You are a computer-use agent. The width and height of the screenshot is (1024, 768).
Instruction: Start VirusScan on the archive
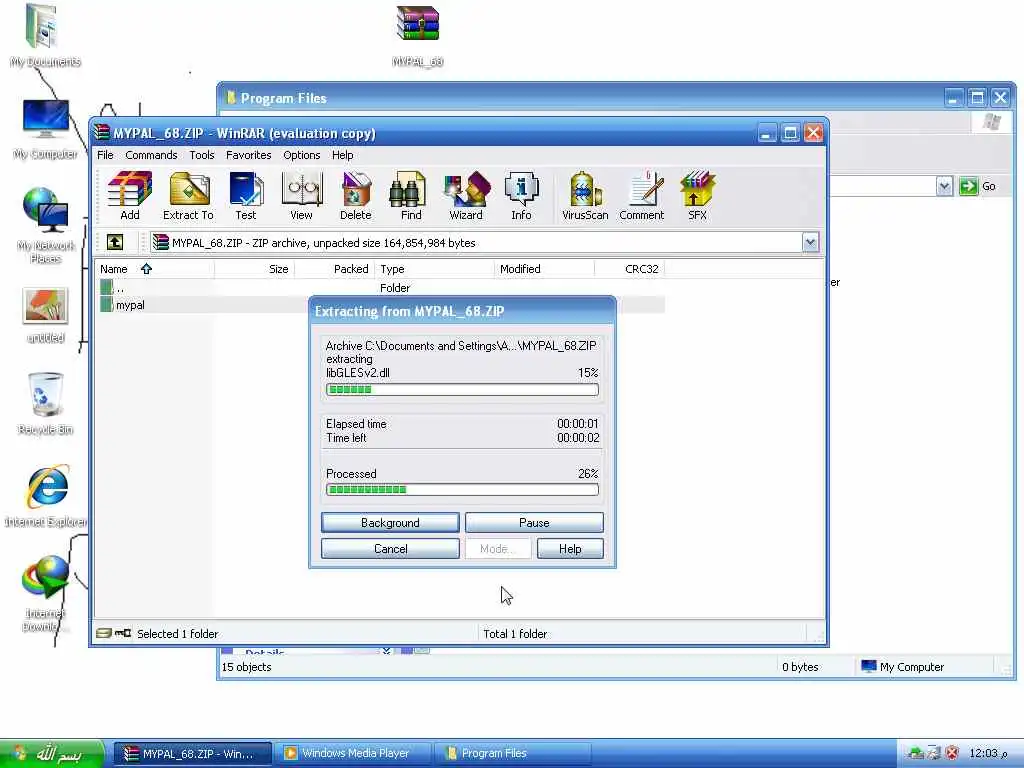[584, 195]
